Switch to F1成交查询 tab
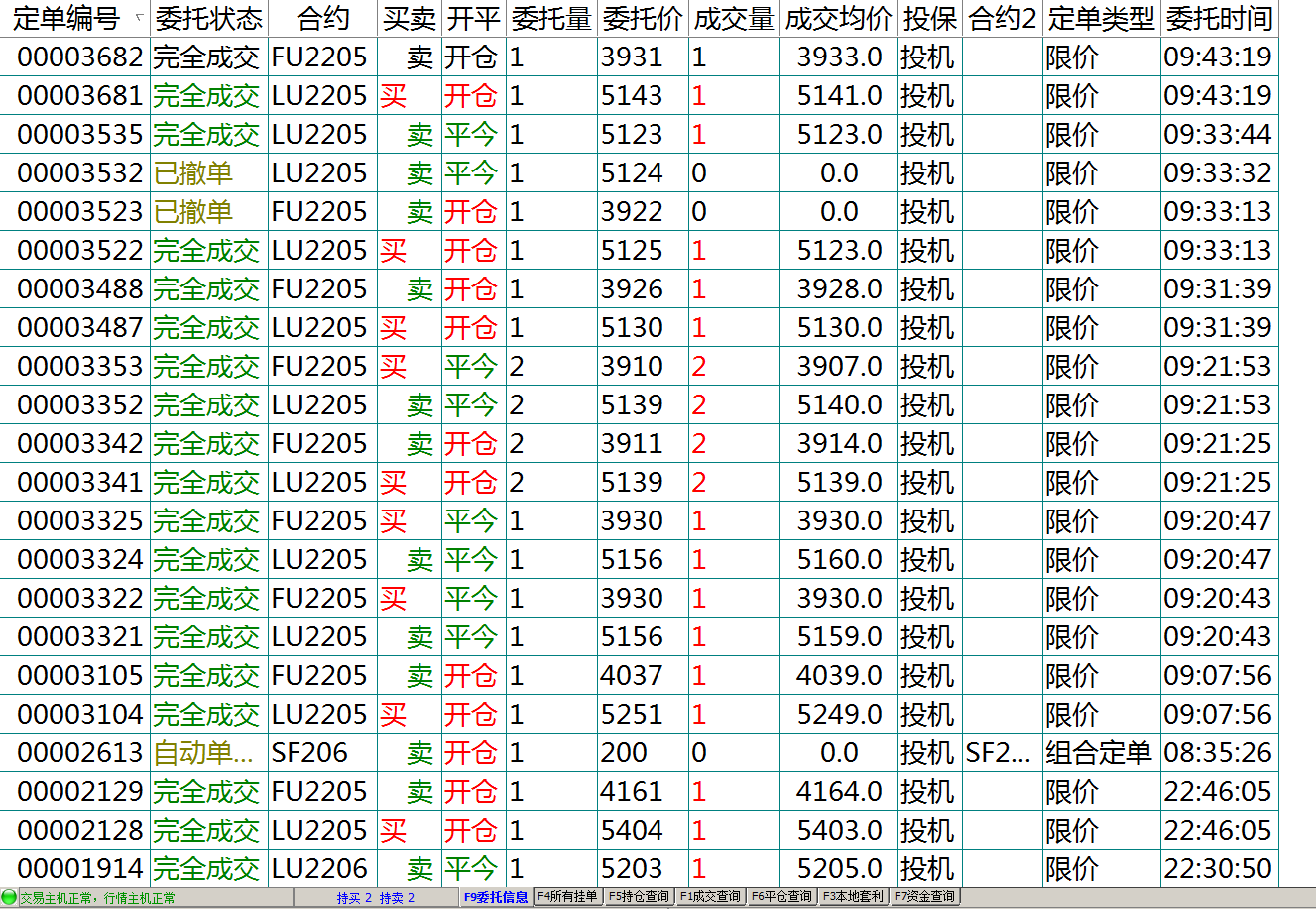This screenshot has width=1316, height=909. pos(710,897)
